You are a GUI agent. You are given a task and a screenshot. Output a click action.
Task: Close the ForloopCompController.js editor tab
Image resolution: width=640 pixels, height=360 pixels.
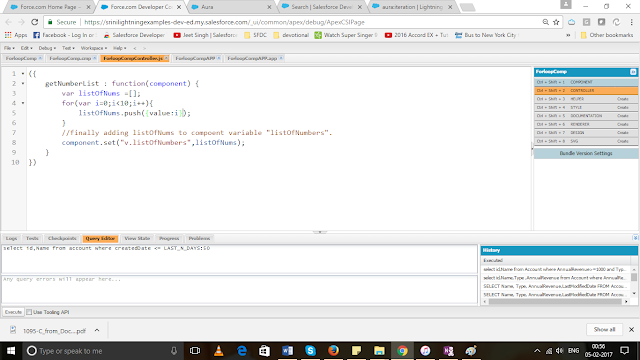(x=166, y=58)
